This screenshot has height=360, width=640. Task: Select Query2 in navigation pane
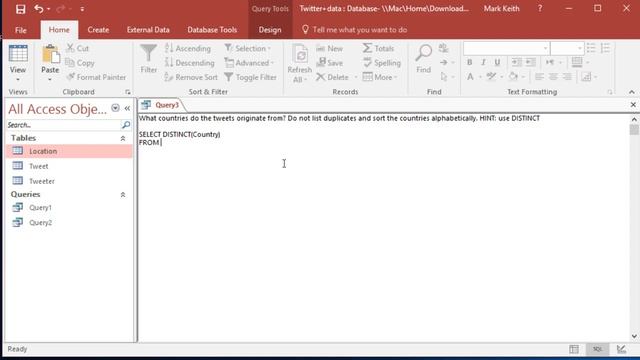69,223
